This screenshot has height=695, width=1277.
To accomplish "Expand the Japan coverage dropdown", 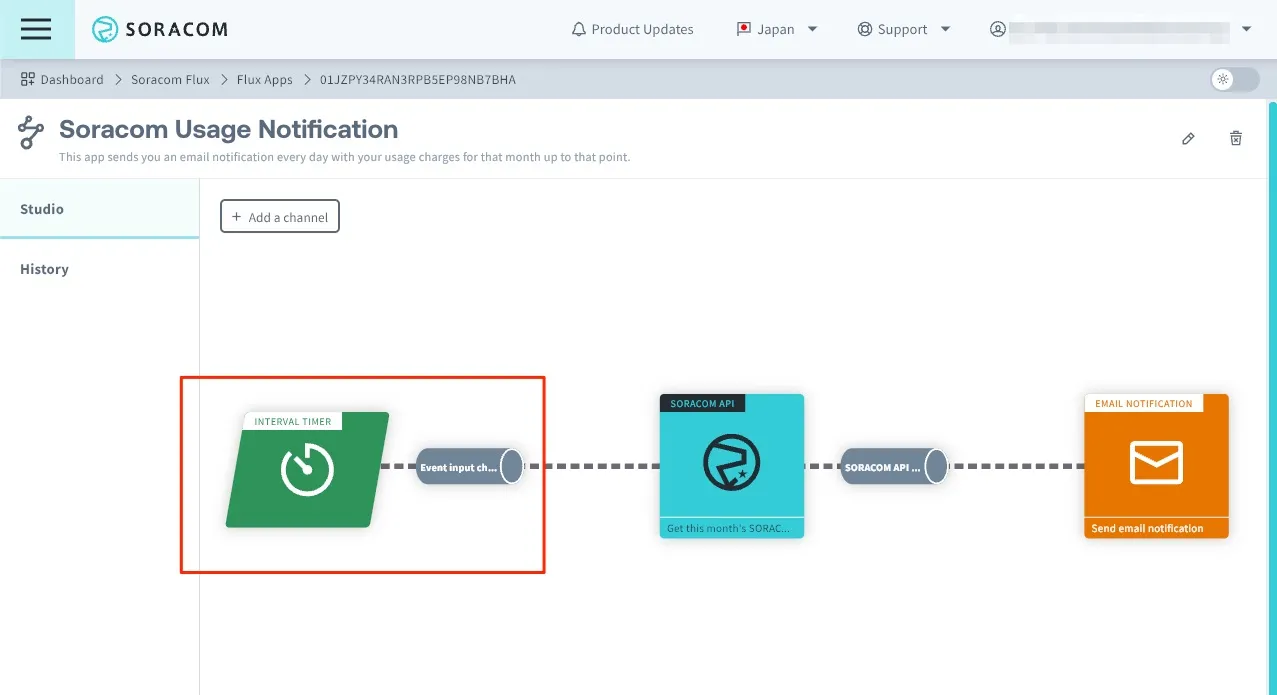I will coord(777,29).
